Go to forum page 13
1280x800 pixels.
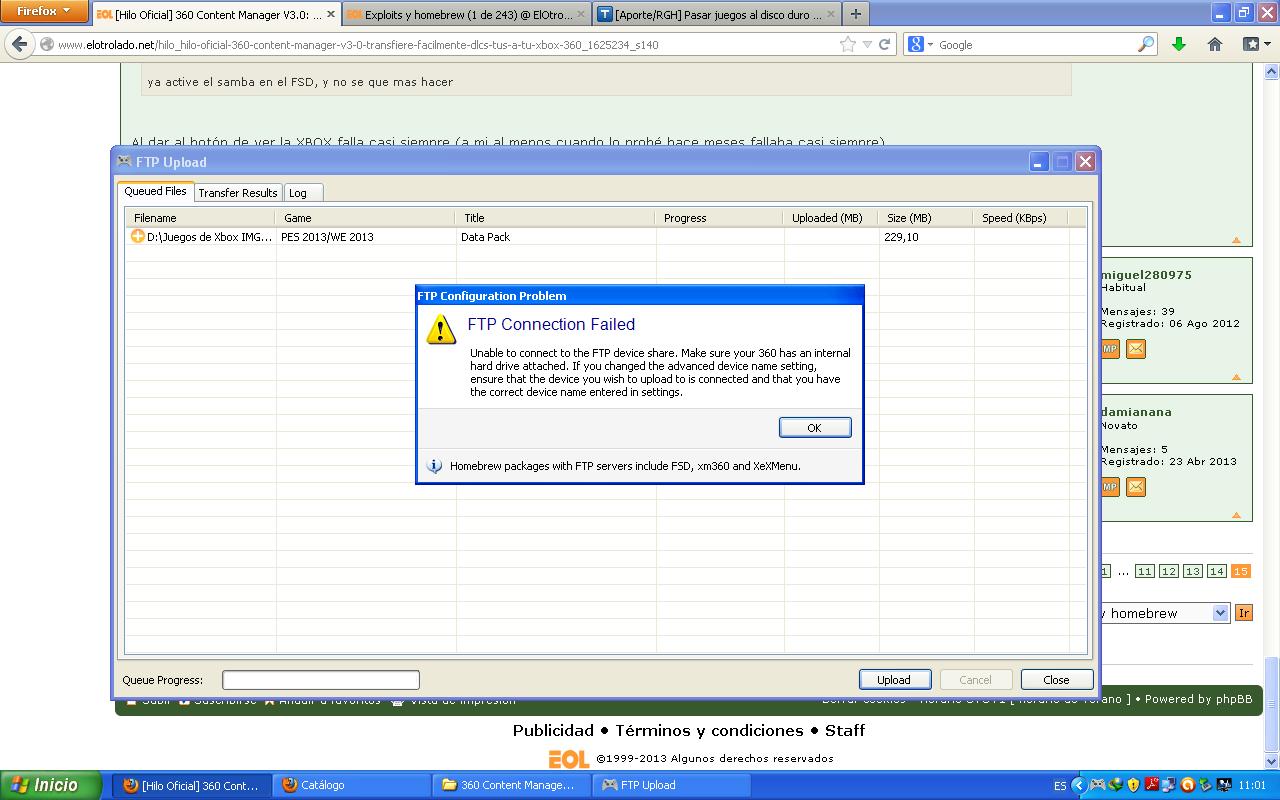click(x=1192, y=571)
